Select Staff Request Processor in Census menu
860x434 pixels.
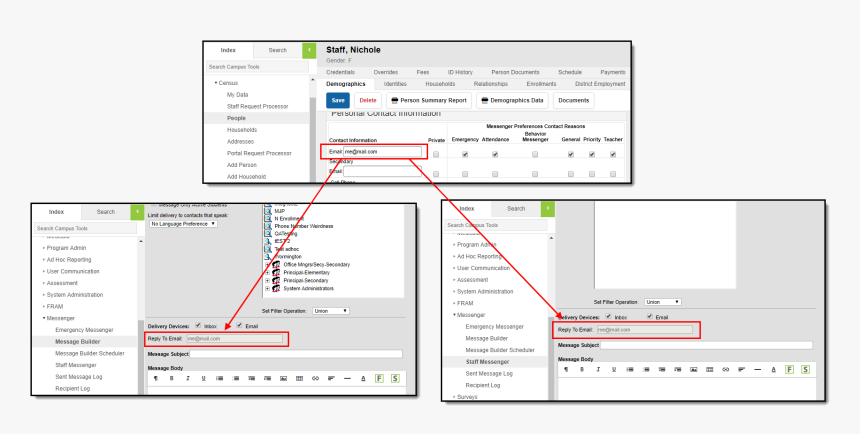(x=257, y=105)
